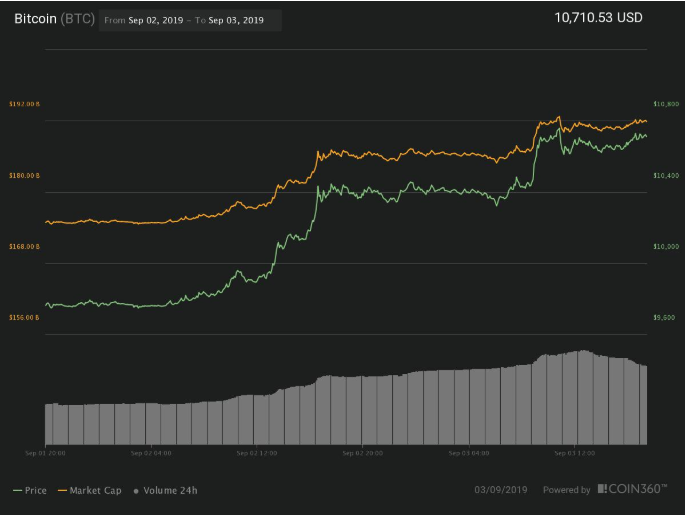
Task: Click the $10,800 price axis label
Action: pyautogui.click(x=666, y=104)
